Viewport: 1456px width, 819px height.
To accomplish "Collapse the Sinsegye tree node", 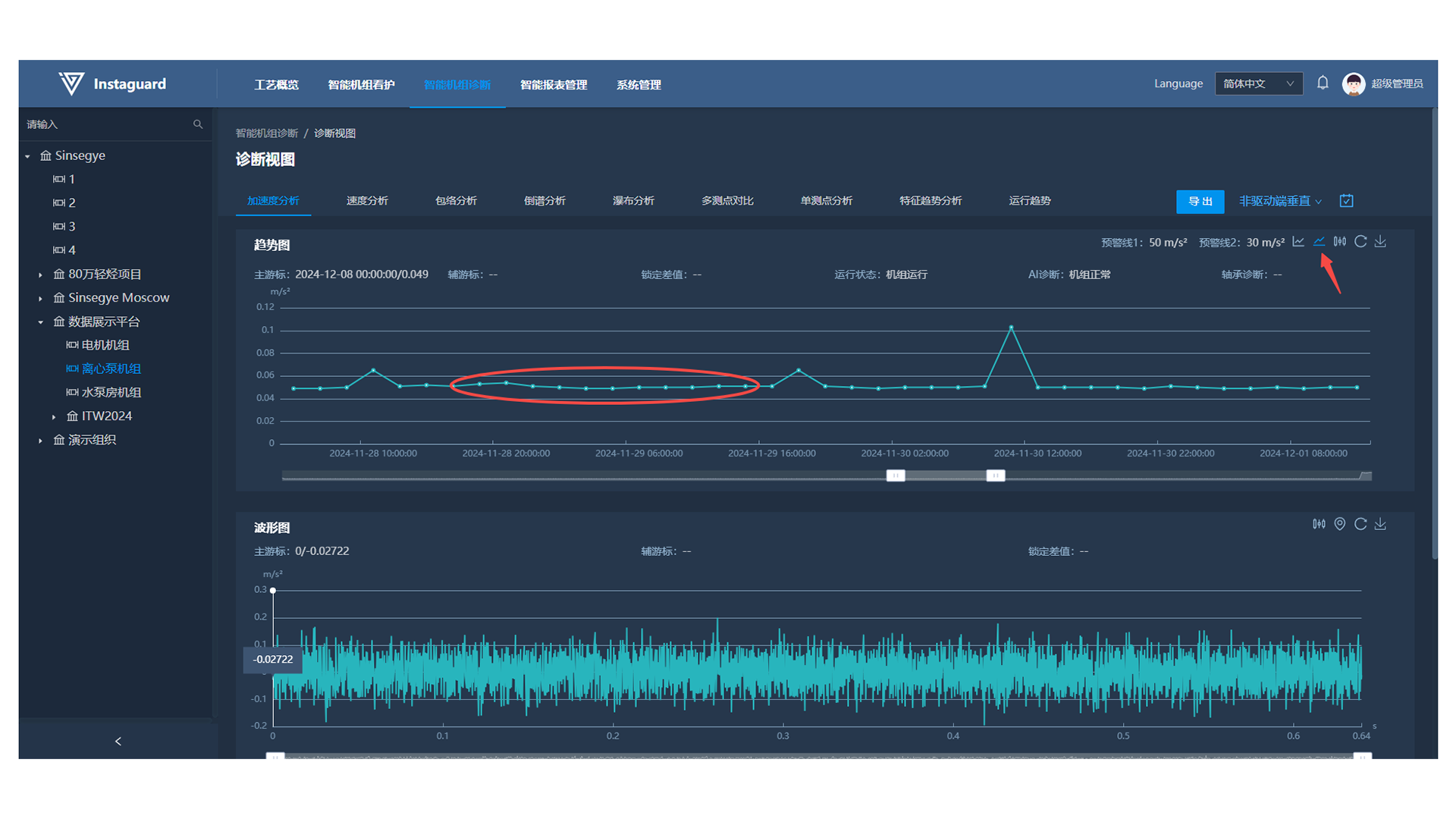I will (x=28, y=156).
